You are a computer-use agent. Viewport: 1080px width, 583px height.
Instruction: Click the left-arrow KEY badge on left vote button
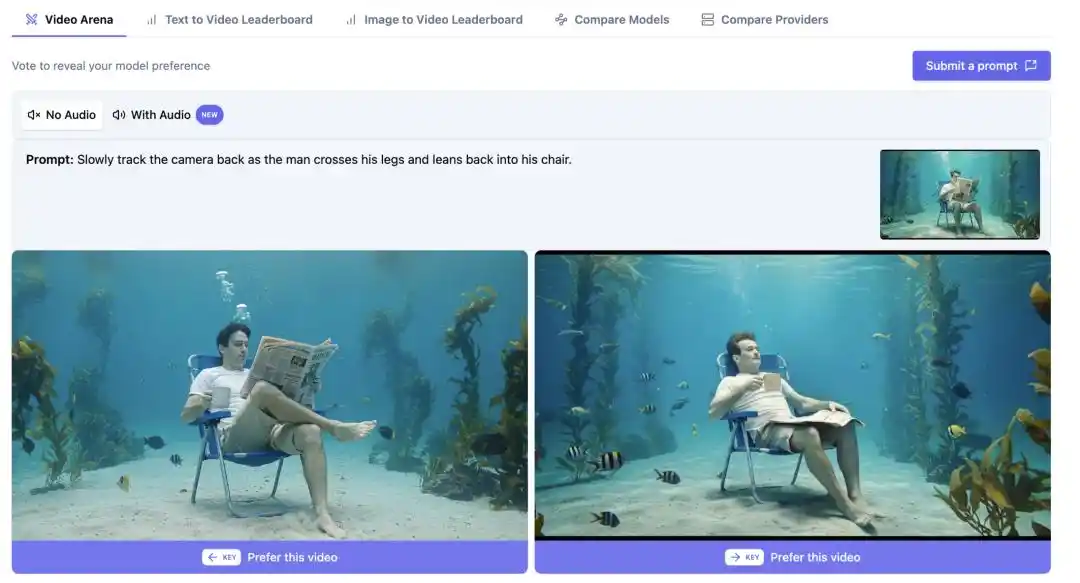[x=221, y=556]
